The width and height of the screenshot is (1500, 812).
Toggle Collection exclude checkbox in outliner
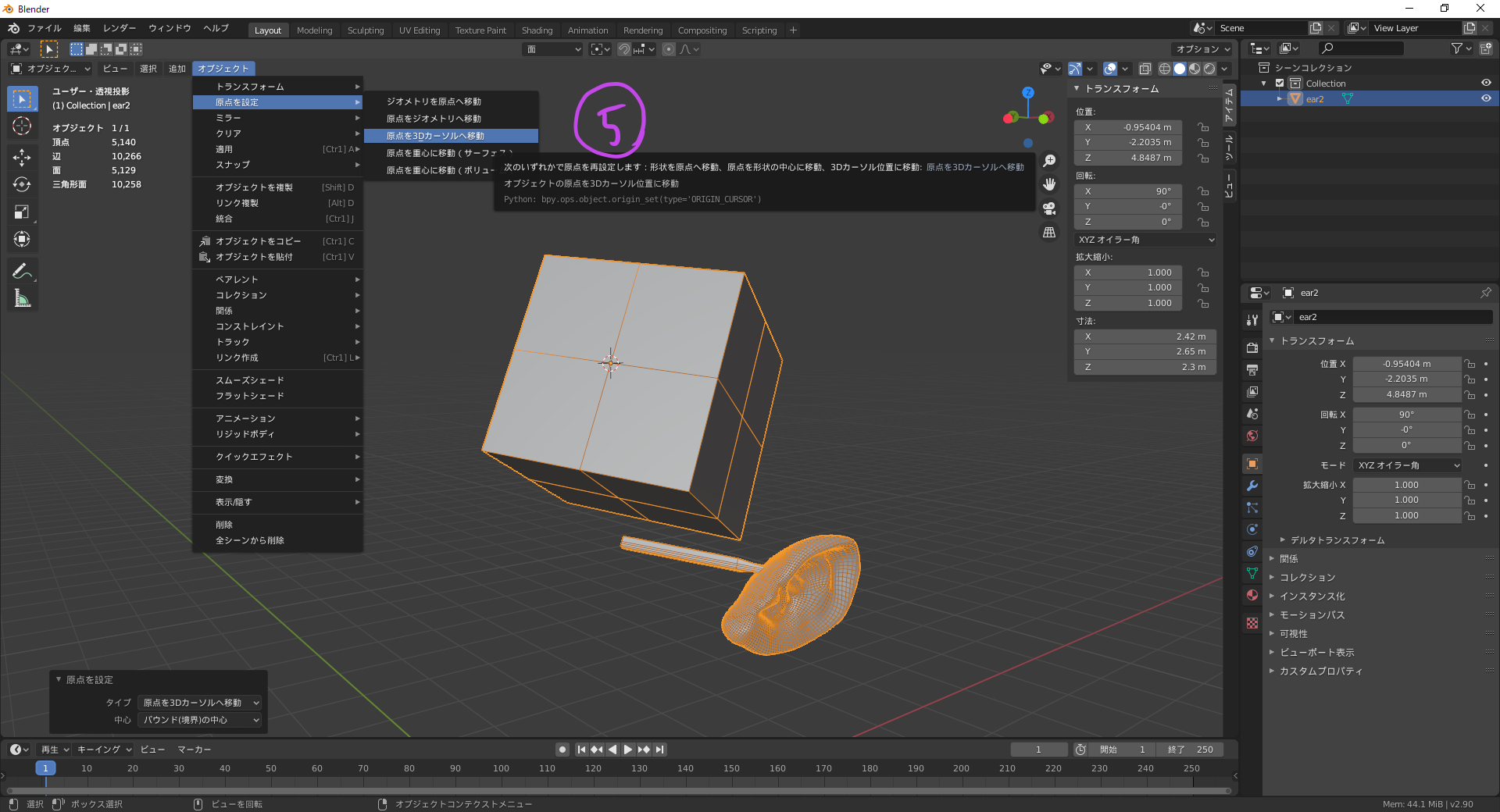[1280, 84]
